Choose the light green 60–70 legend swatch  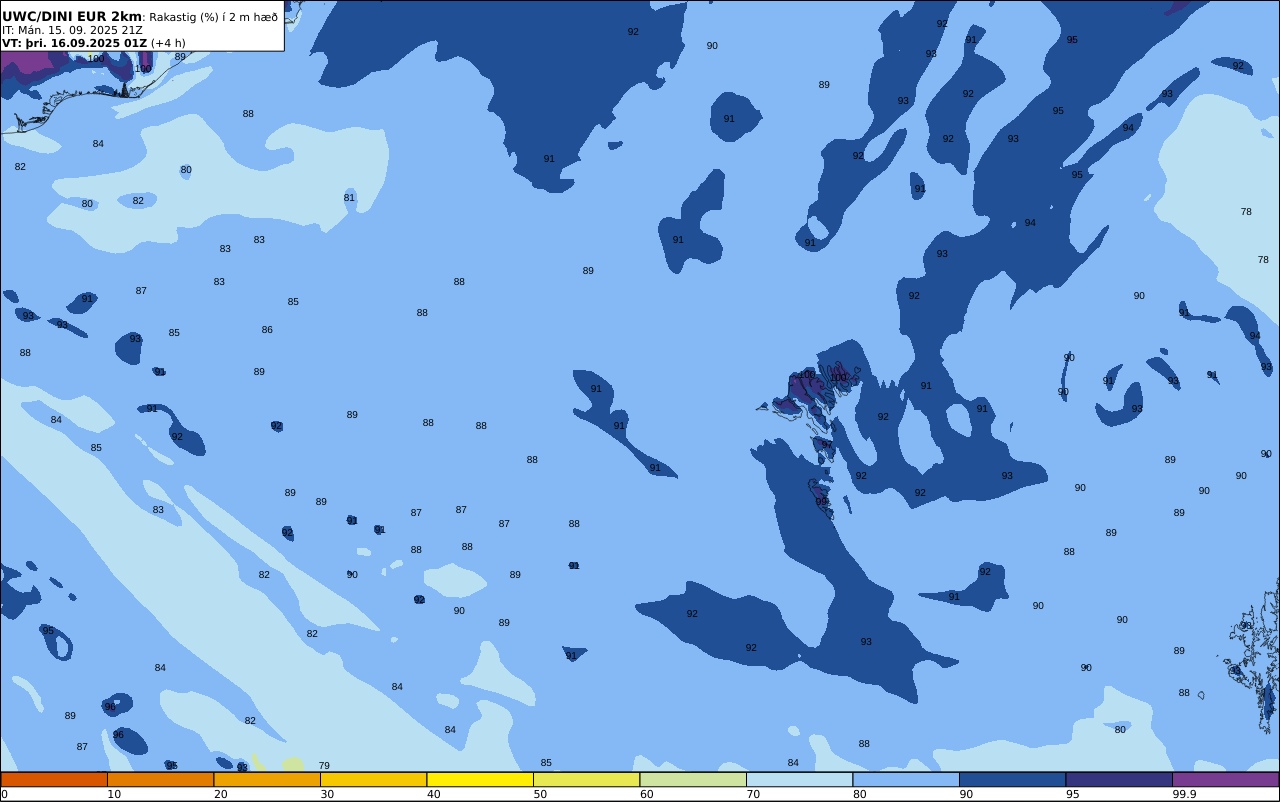click(693, 779)
